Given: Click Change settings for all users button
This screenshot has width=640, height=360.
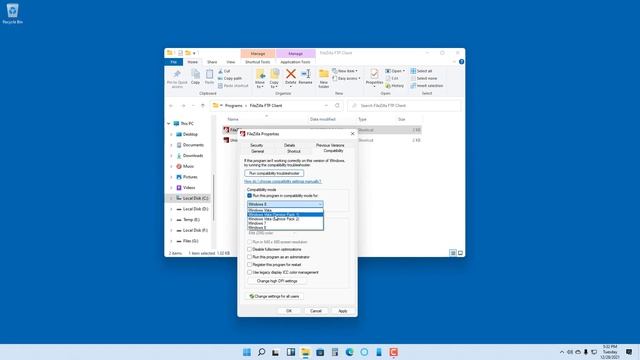Looking at the screenshot, I should (274, 296).
